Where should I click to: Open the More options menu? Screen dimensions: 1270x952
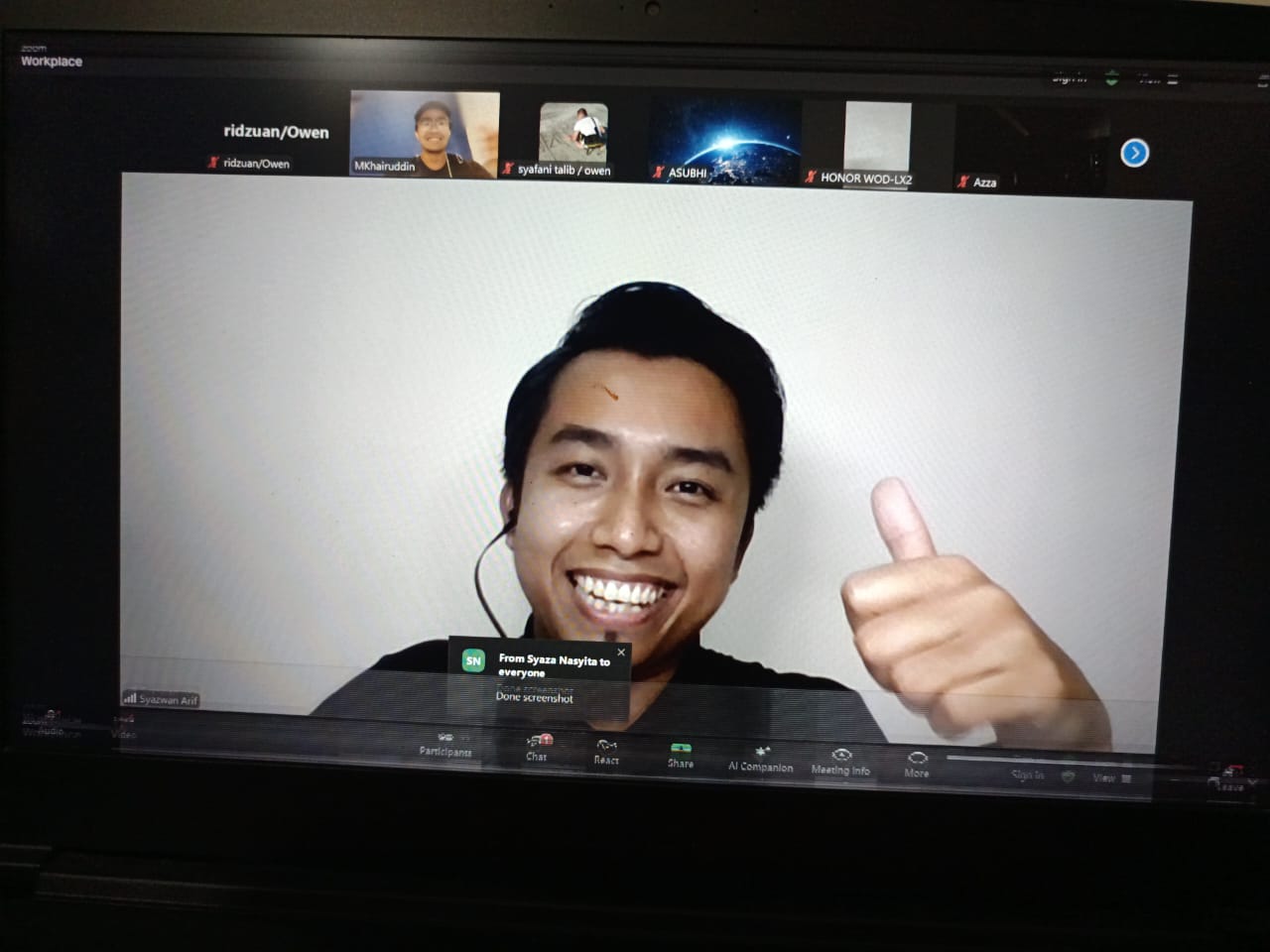[917, 763]
